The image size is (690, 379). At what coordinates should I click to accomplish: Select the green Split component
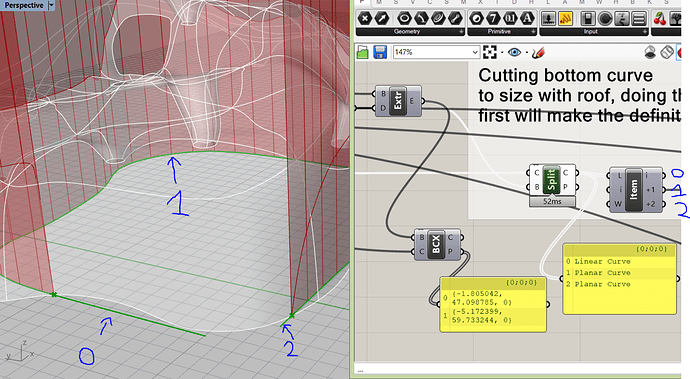pyautogui.click(x=552, y=180)
